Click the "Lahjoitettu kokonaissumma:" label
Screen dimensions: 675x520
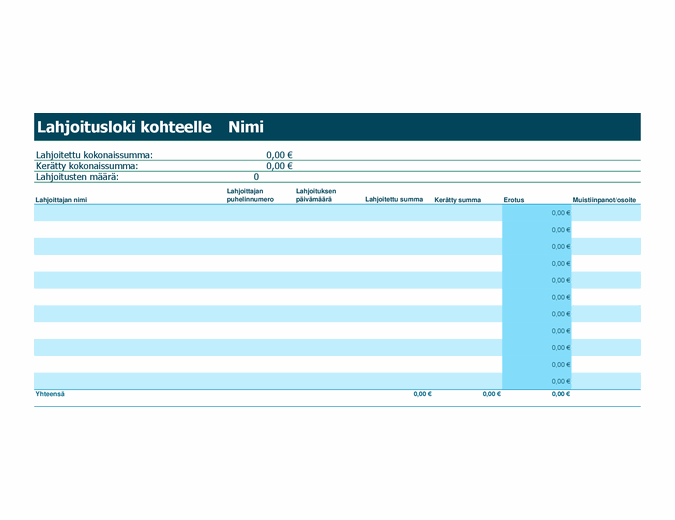(x=94, y=155)
